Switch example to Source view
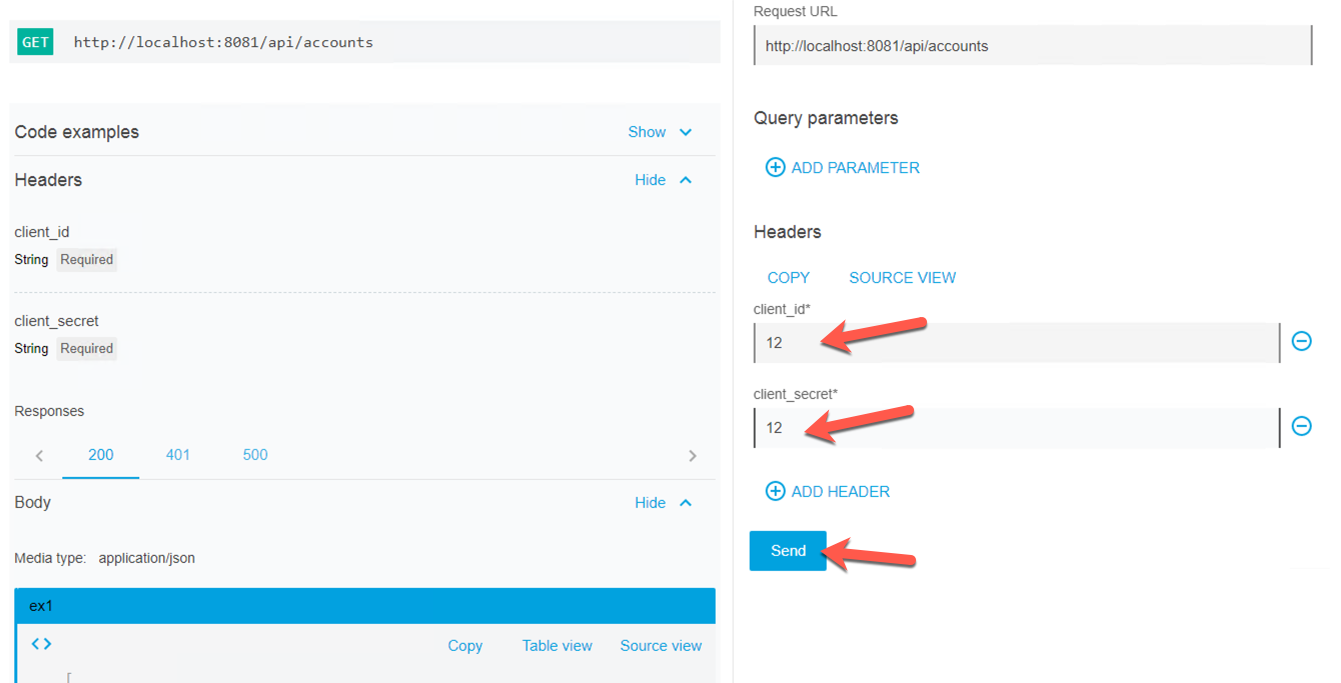The width and height of the screenshot is (1341, 683). 661,646
